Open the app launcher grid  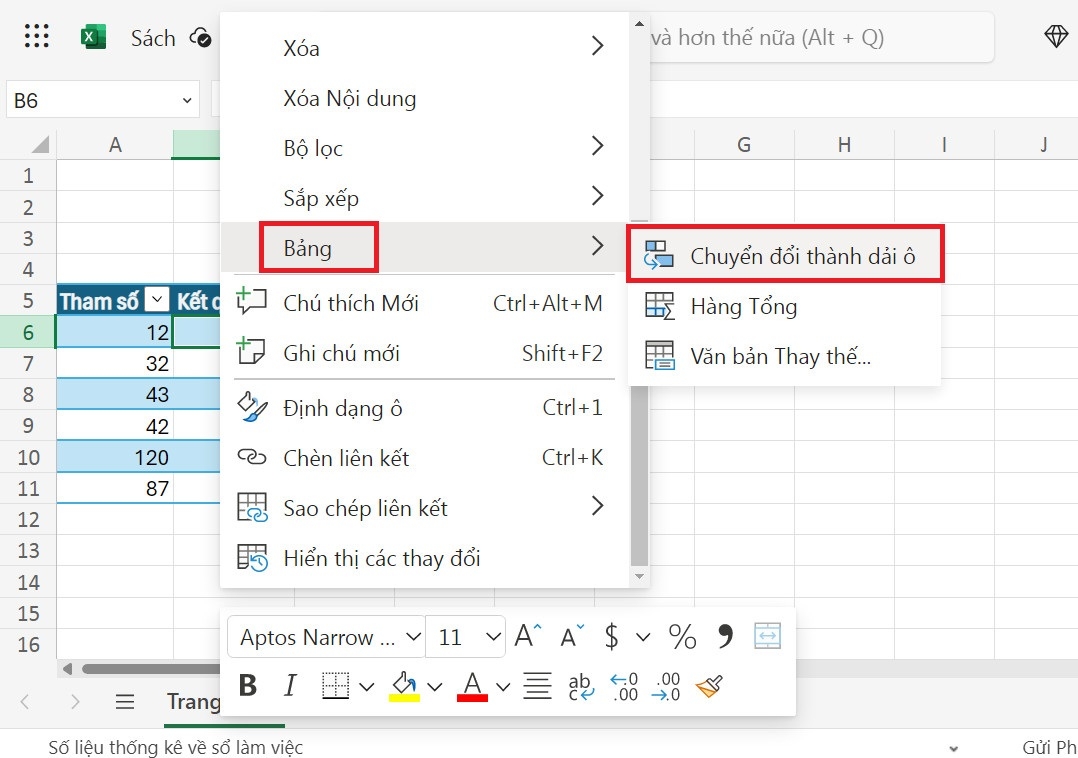pyautogui.click(x=36, y=36)
